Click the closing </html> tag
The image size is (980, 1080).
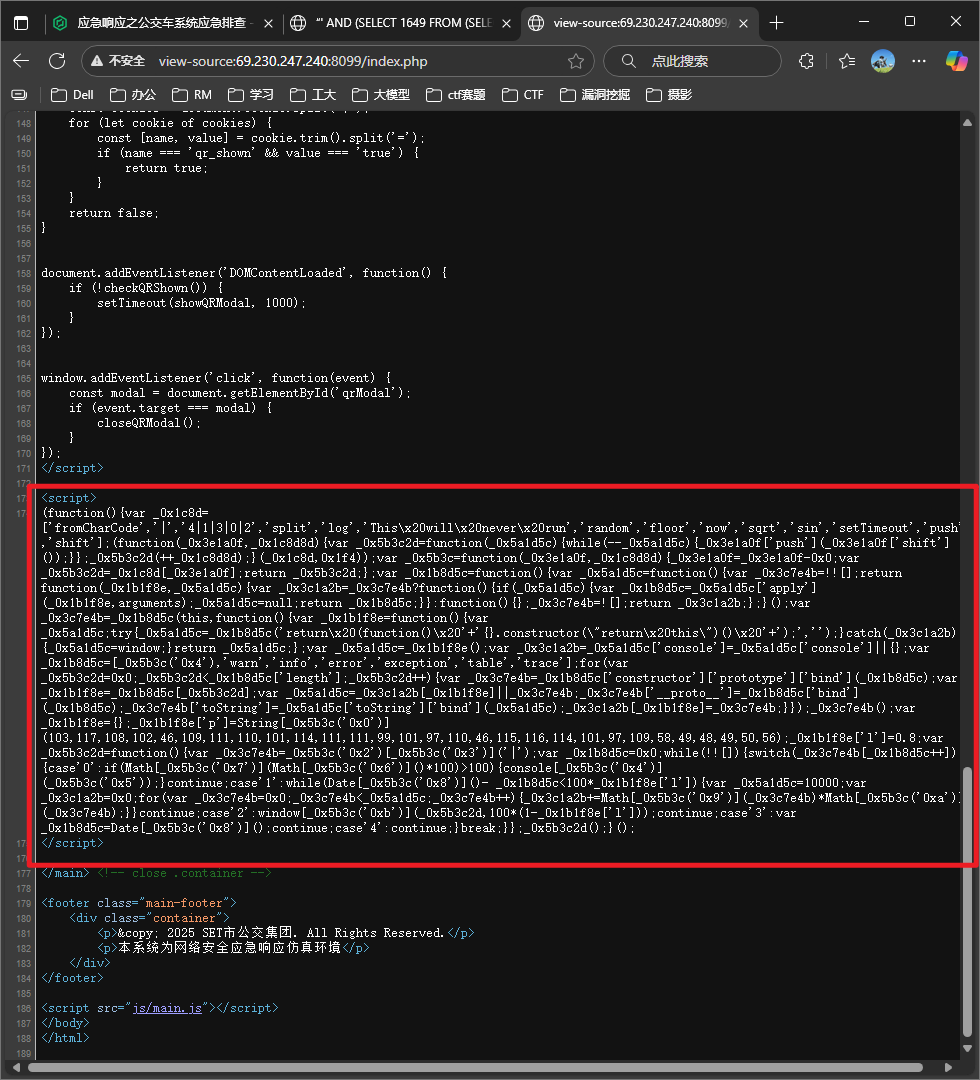(65, 1038)
